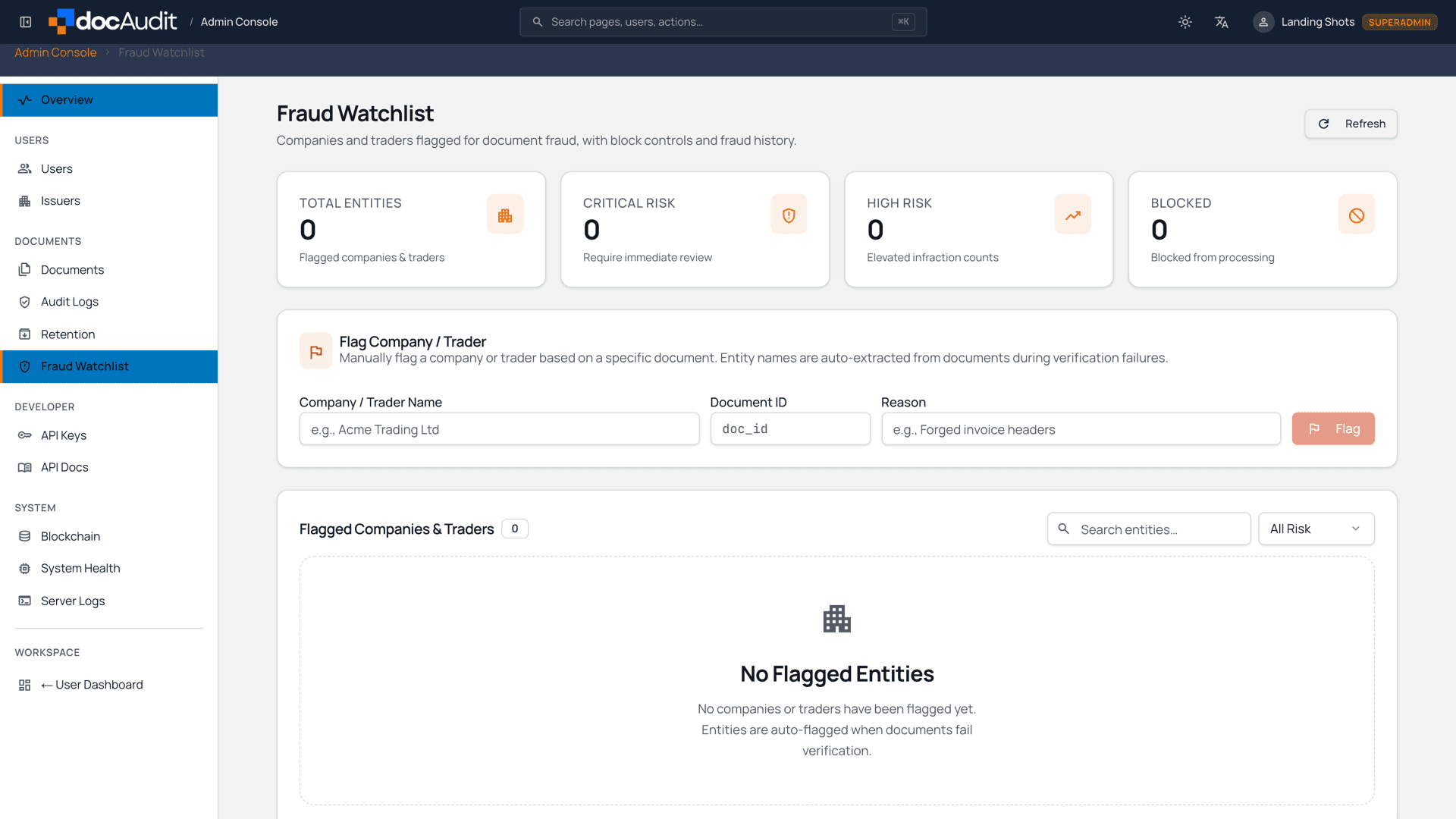This screenshot has width=1456, height=819.
Task: Click the Fraud Watchlist shield icon
Action: (x=25, y=366)
